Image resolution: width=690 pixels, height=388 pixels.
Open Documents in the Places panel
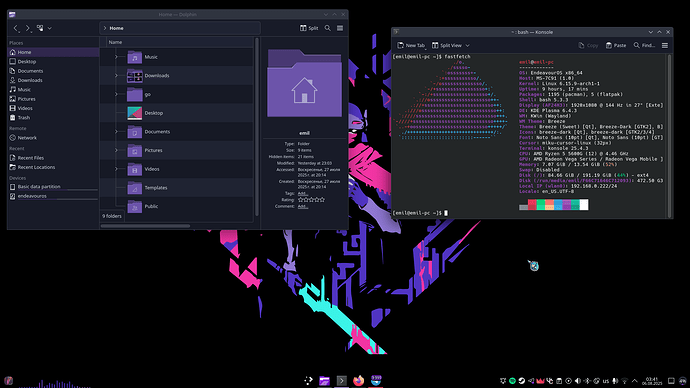tap(53, 71)
